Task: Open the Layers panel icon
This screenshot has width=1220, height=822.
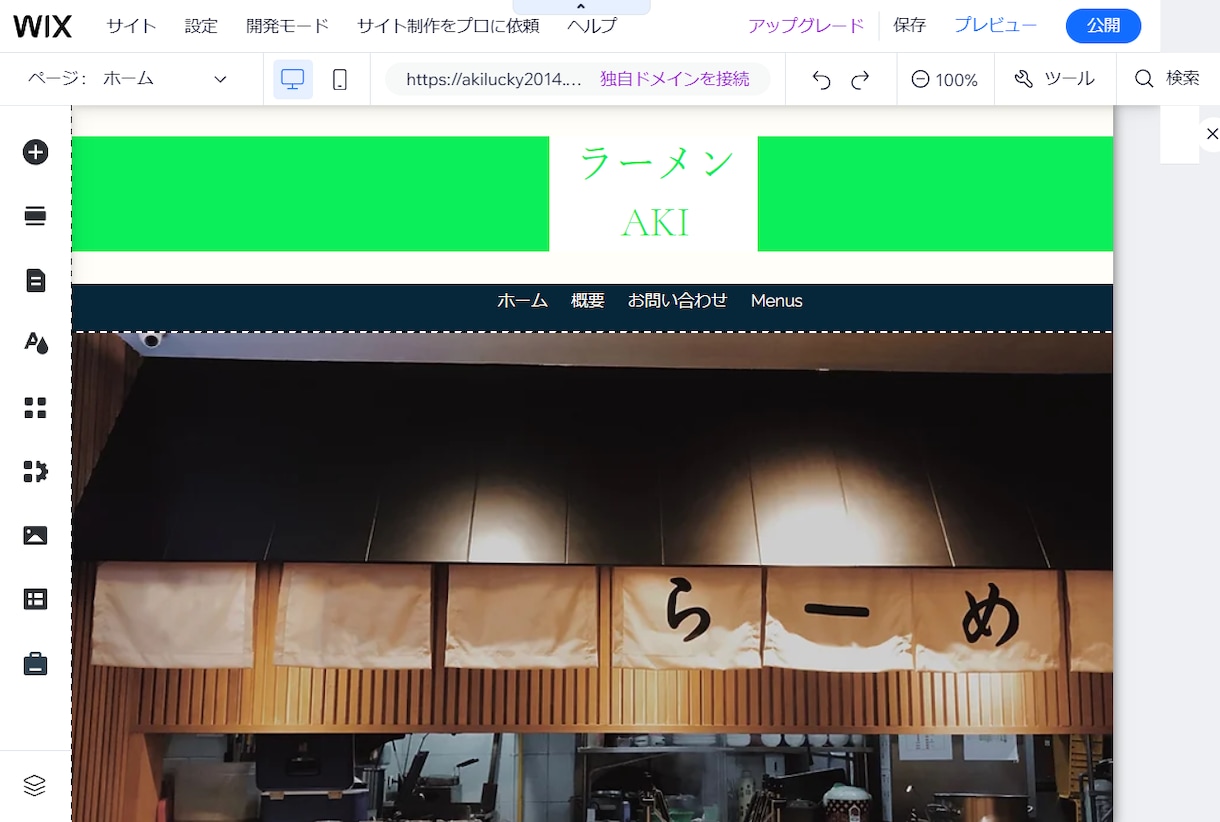Action: click(x=35, y=785)
